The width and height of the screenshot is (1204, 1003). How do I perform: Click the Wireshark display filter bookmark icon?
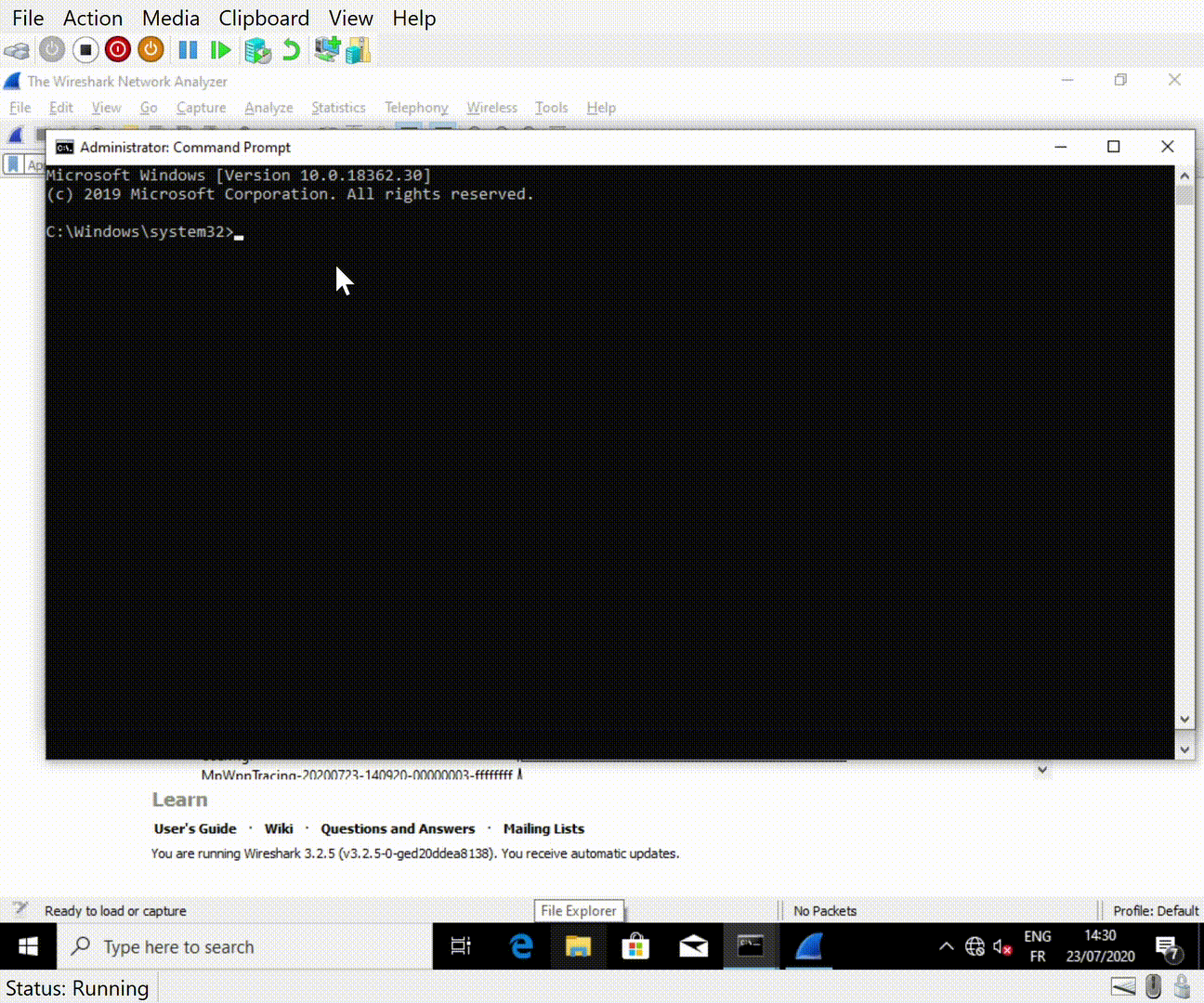pos(13,164)
